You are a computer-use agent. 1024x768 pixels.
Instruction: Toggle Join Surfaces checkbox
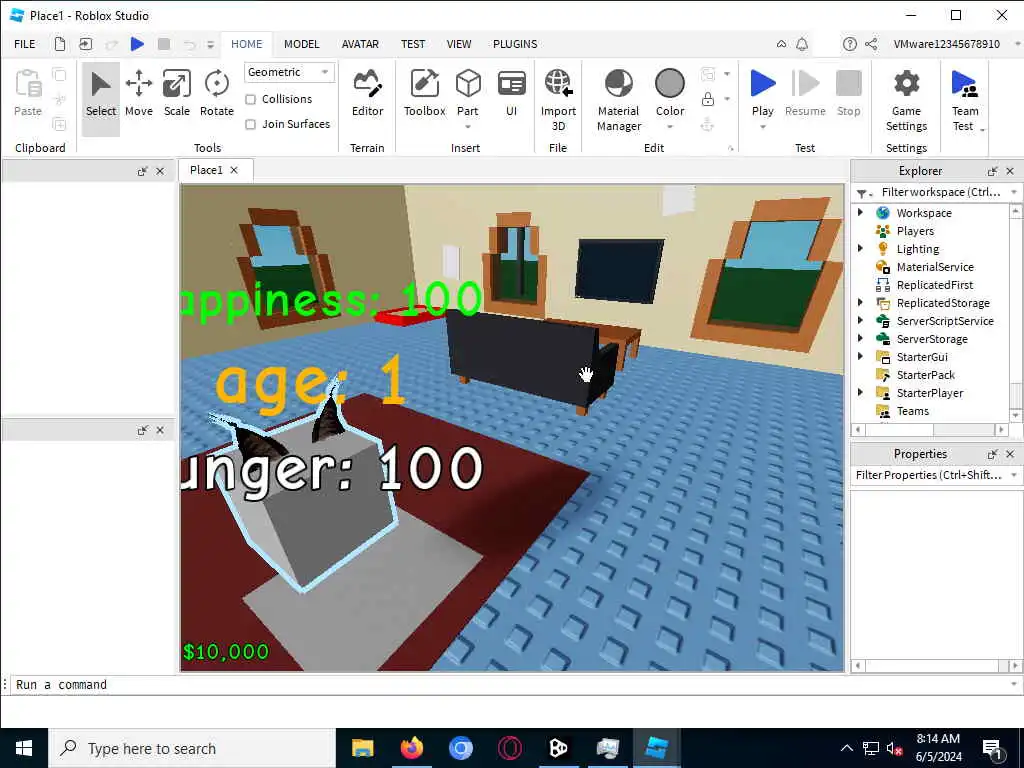tap(250, 124)
